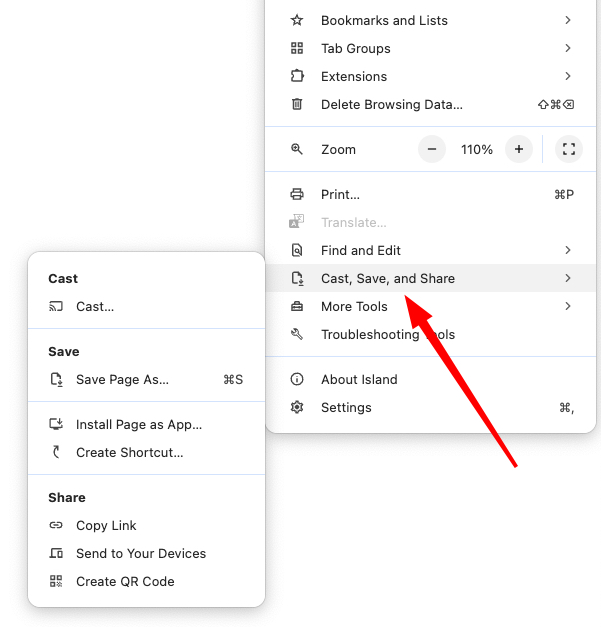Choose Install Page as App...

click(x=146, y=424)
